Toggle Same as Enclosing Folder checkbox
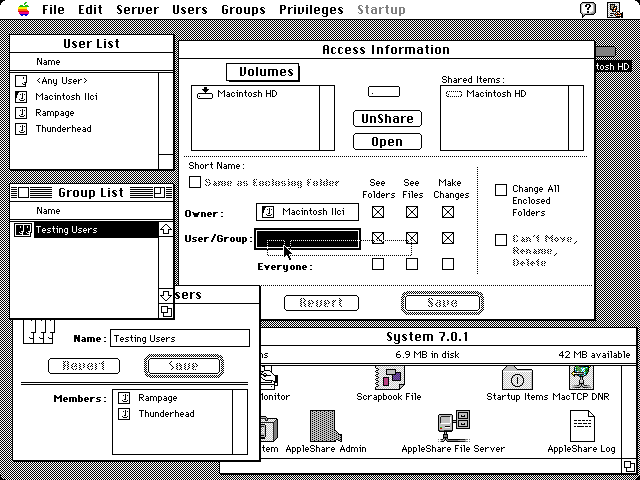This screenshot has height=480, width=640. (195, 182)
